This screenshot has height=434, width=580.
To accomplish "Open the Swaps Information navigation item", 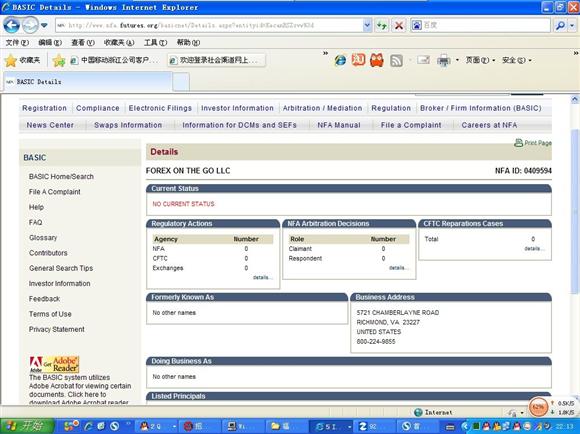I will [x=128, y=125].
